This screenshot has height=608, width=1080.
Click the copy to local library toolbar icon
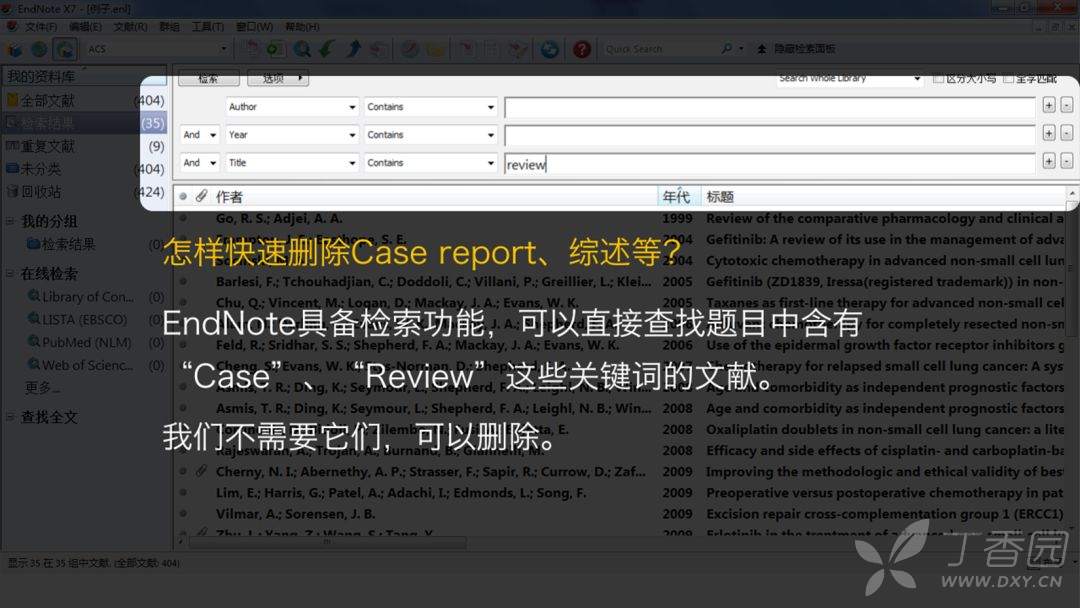pyautogui.click(x=252, y=49)
